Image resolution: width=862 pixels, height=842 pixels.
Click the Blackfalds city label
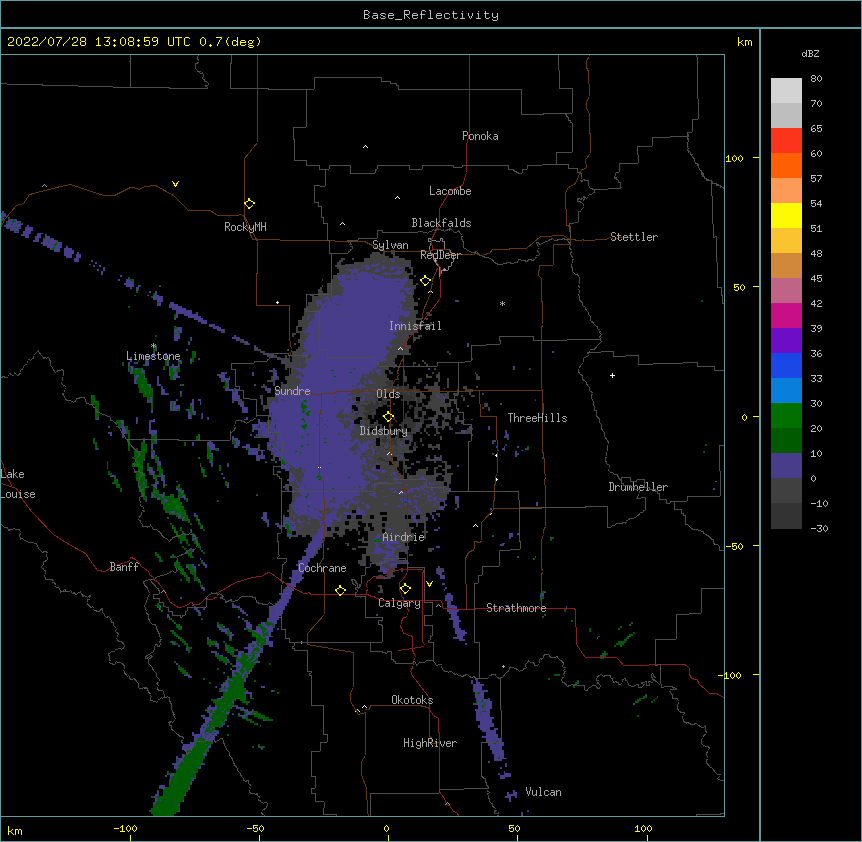[441, 223]
